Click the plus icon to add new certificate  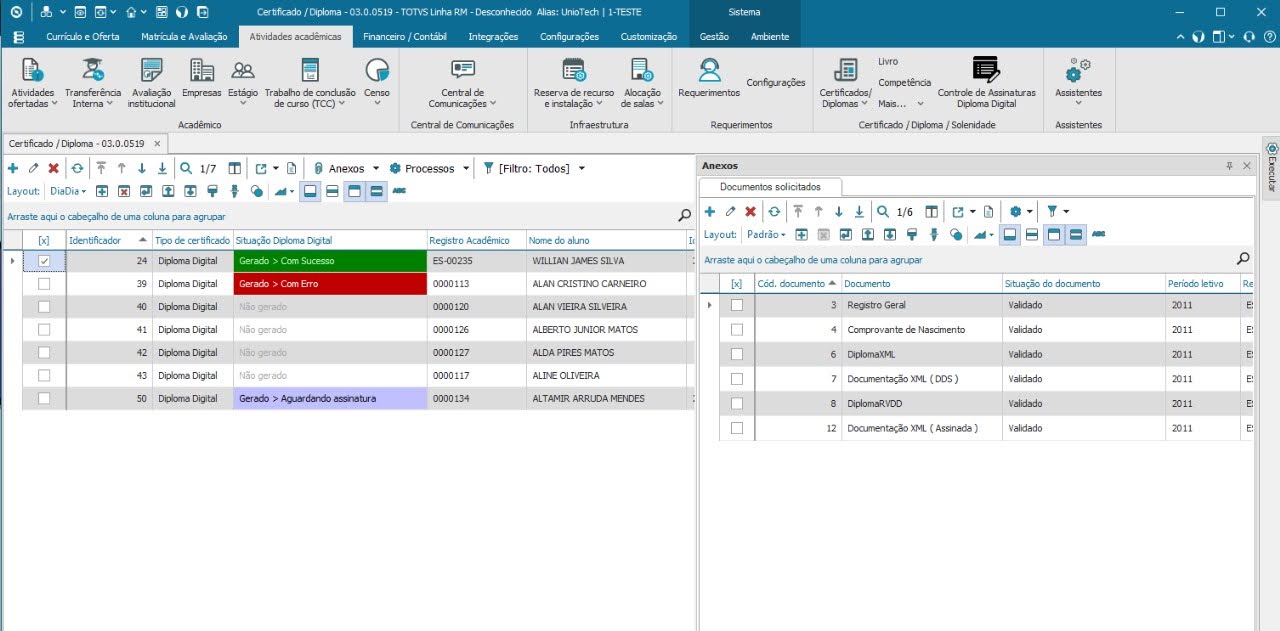click(13, 169)
